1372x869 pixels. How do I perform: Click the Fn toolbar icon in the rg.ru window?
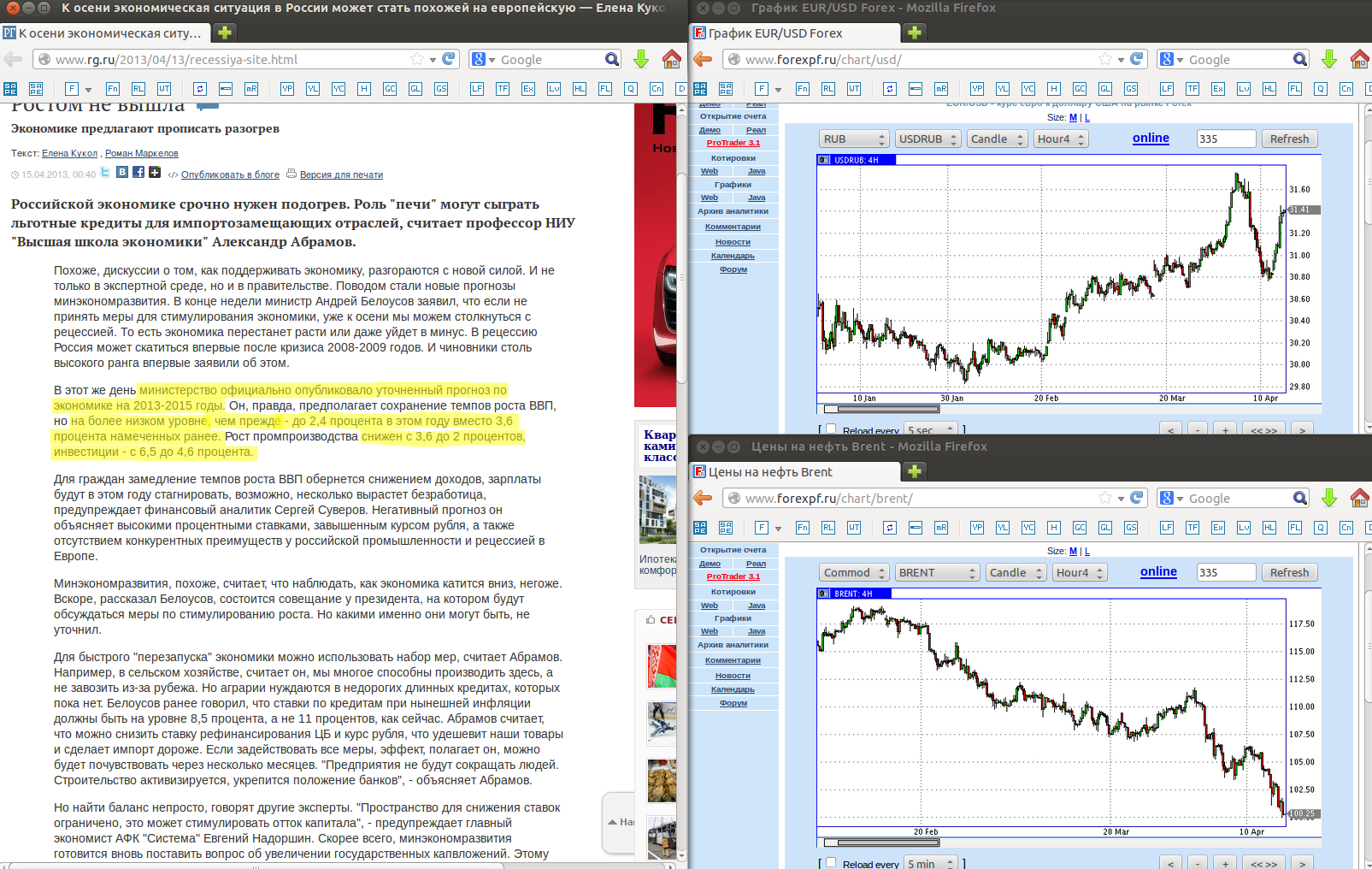(x=113, y=89)
